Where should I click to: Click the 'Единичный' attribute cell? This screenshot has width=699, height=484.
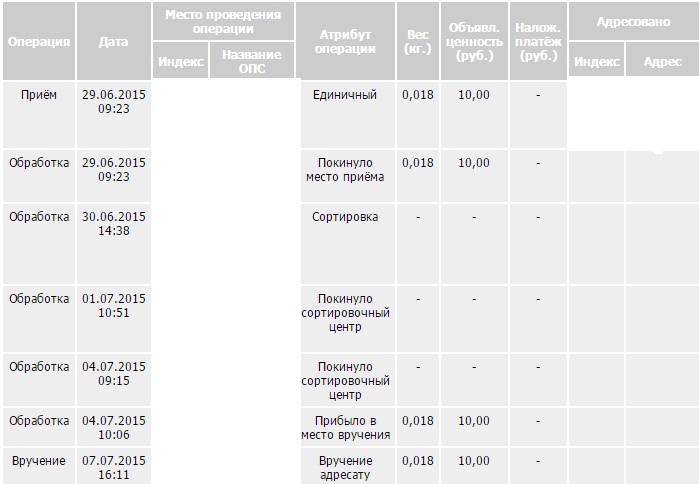point(346,95)
